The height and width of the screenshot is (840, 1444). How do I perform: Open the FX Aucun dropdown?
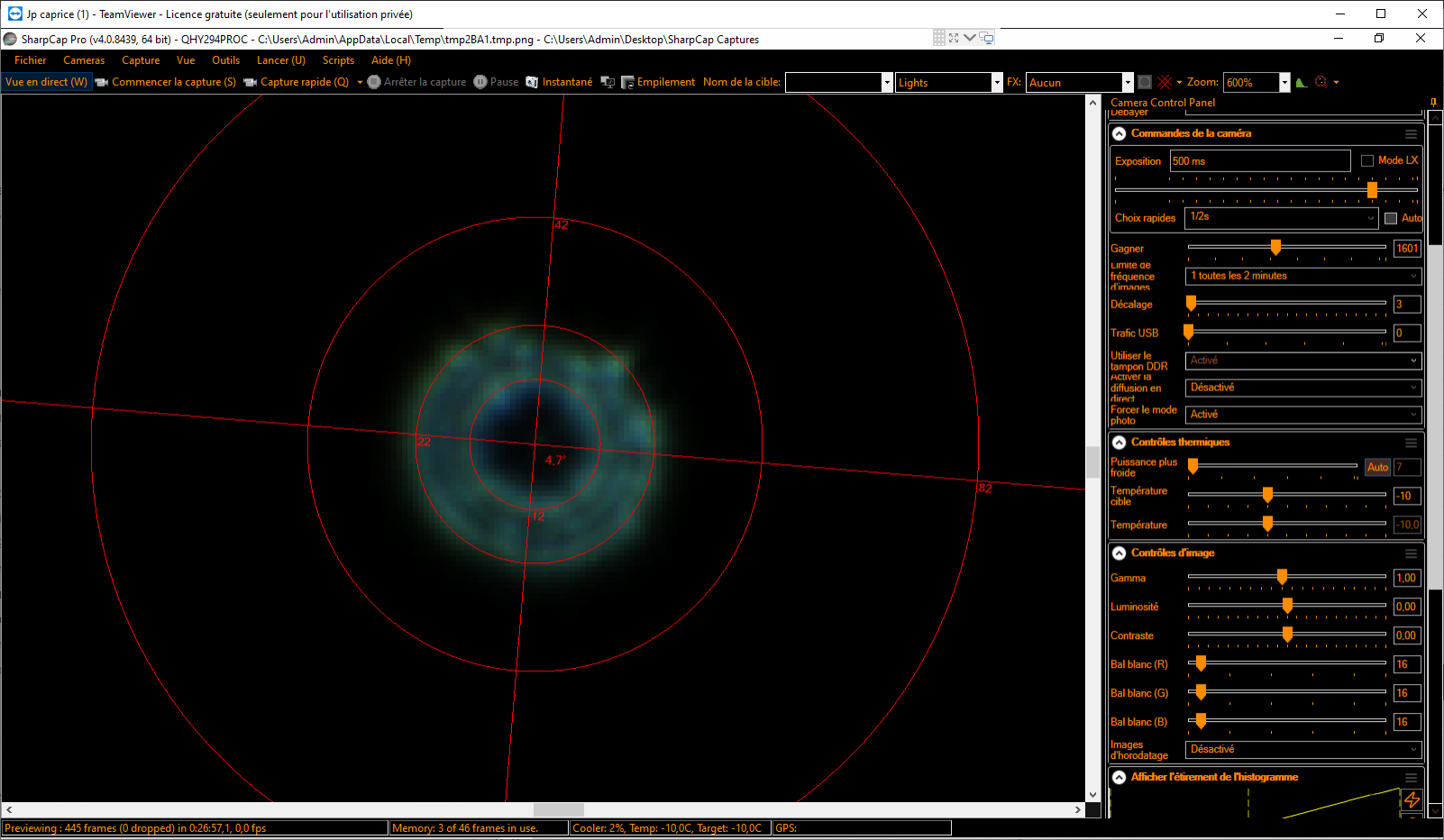[x=1127, y=82]
